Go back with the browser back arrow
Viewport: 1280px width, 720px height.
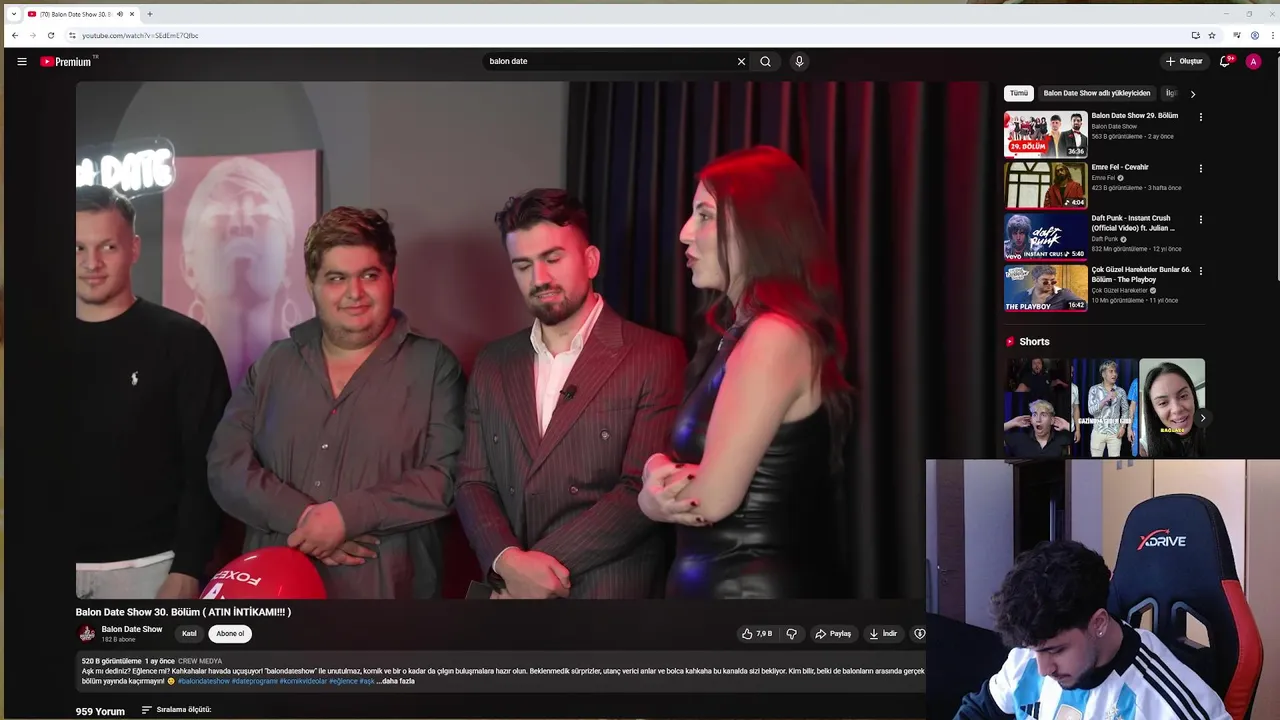pos(15,35)
